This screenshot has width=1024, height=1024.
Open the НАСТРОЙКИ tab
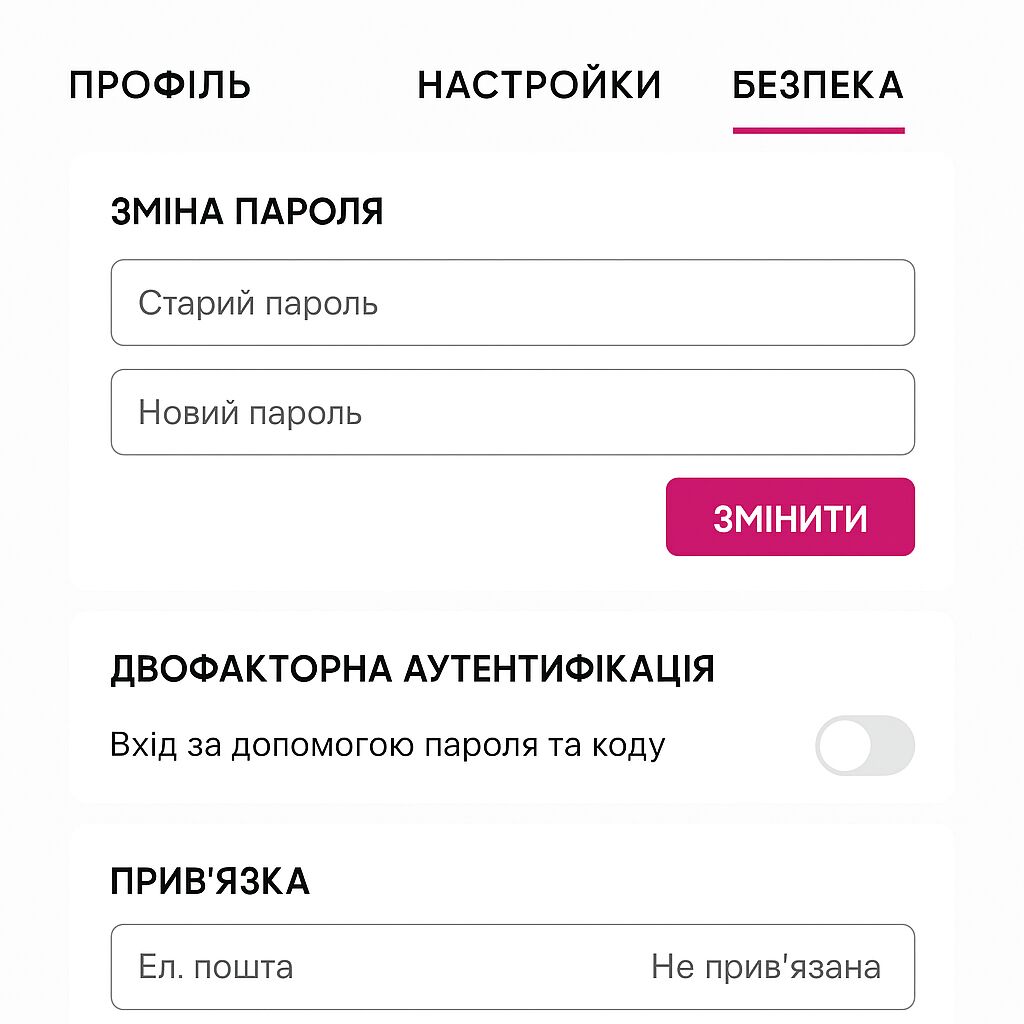point(541,85)
